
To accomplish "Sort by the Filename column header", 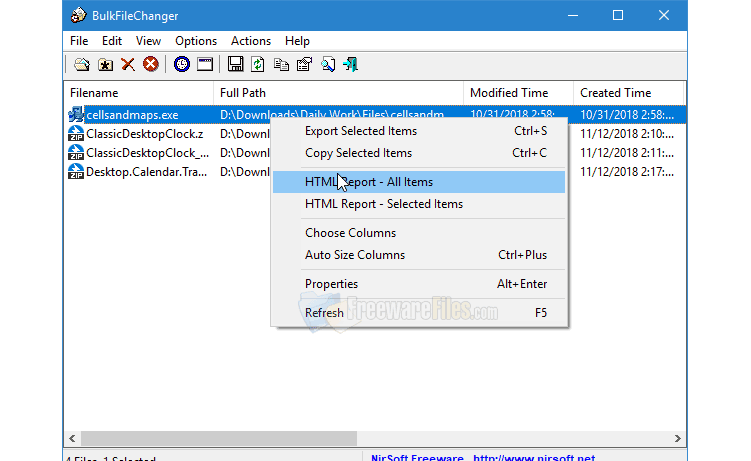I will [x=139, y=93].
